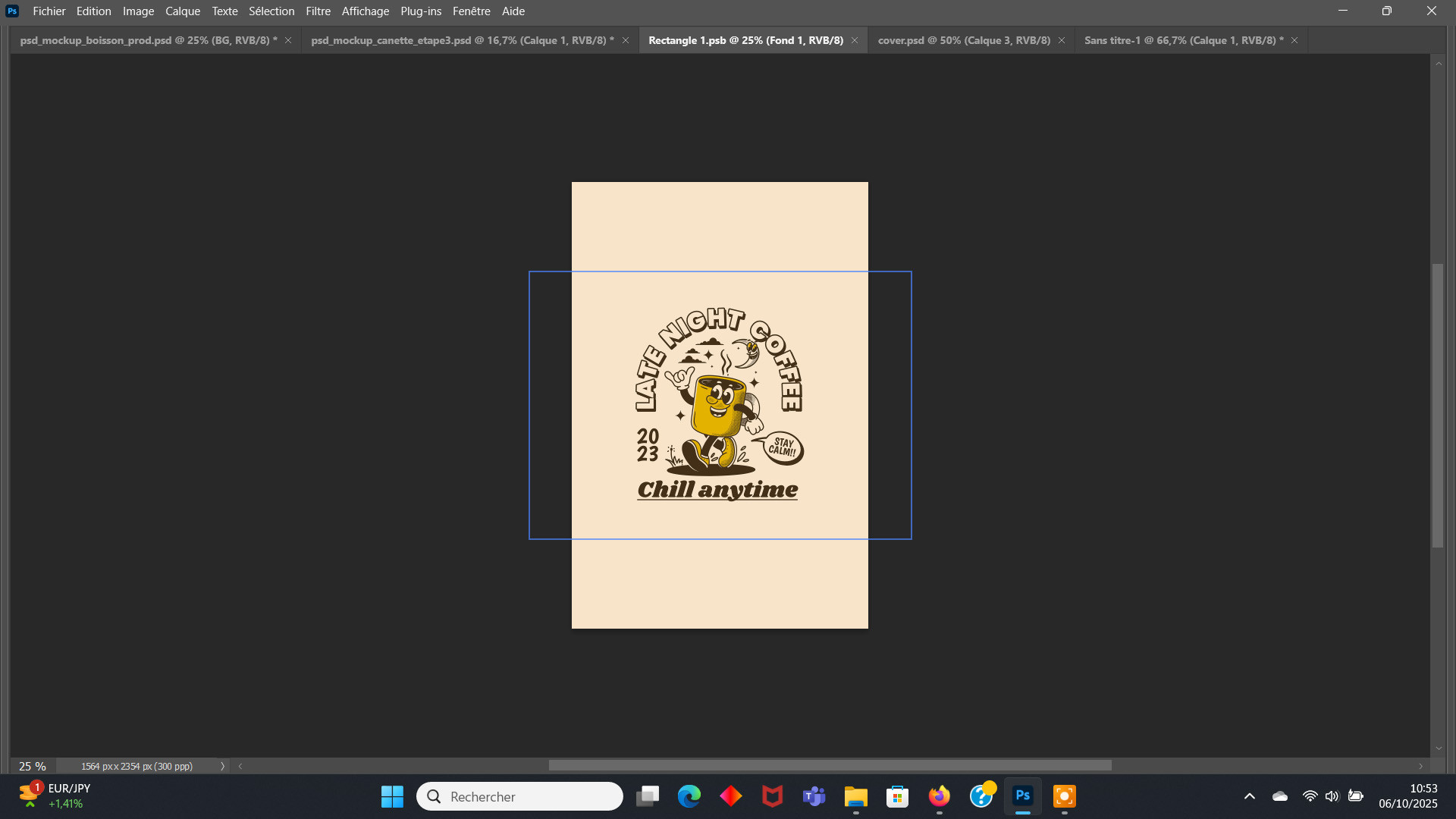Close the psd_mockup_boisson_prod.psd tab
Image resolution: width=1456 pixels, height=819 pixels.
pyautogui.click(x=288, y=40)
